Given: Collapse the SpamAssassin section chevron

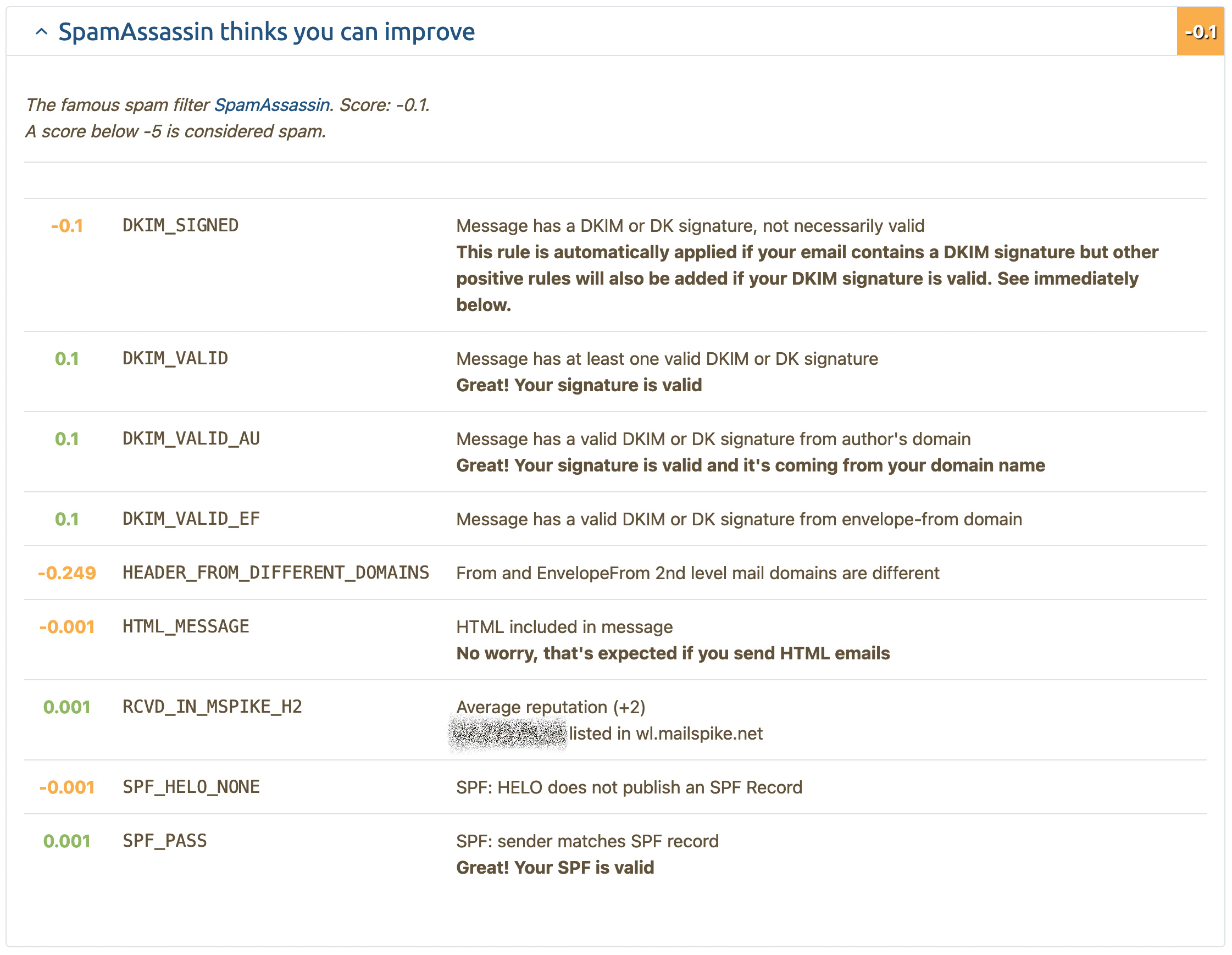Looking at the screenshot, I should pos(41,31).
